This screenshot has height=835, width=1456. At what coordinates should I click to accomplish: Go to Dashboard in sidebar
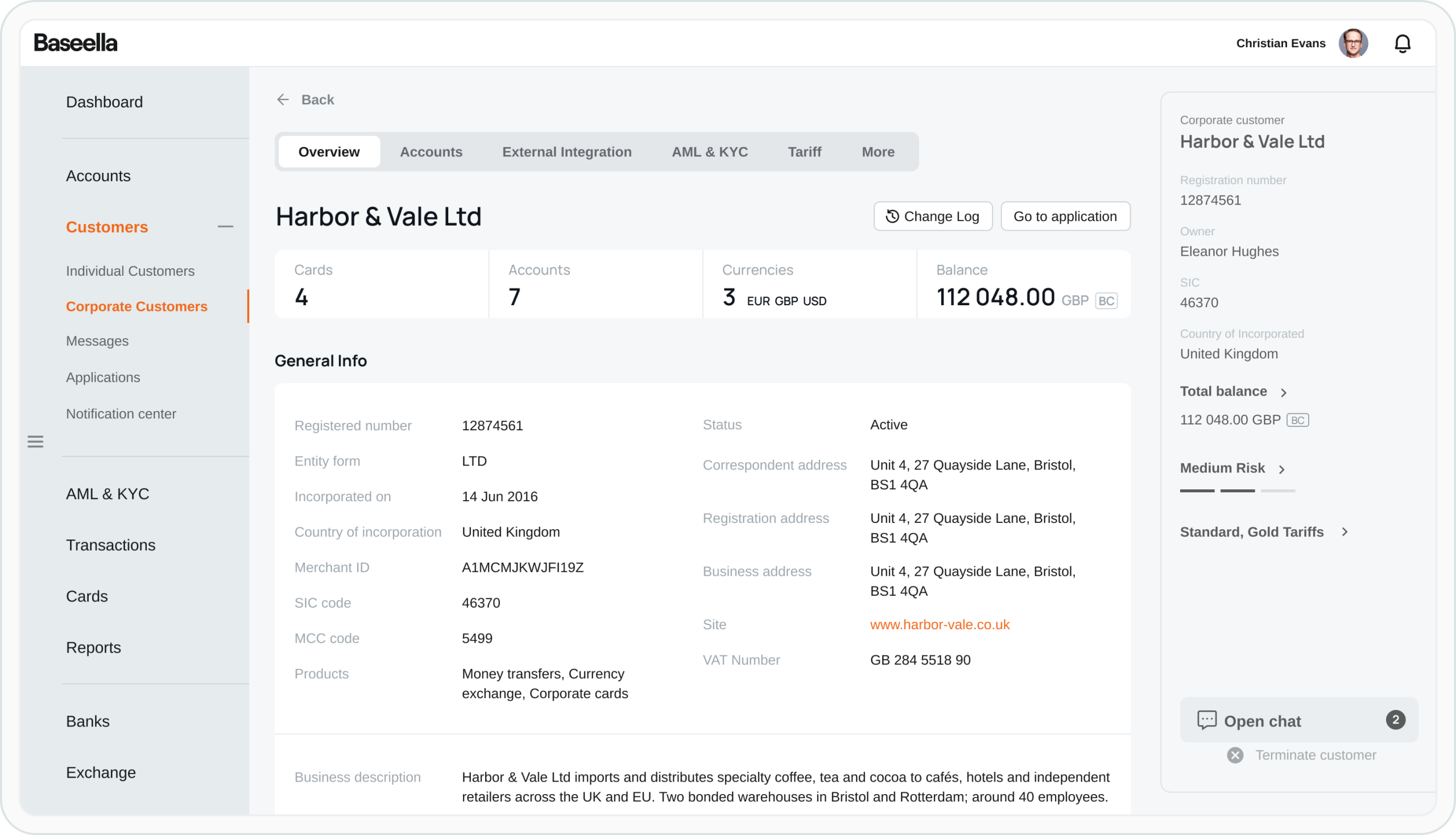tap(105, 102)
